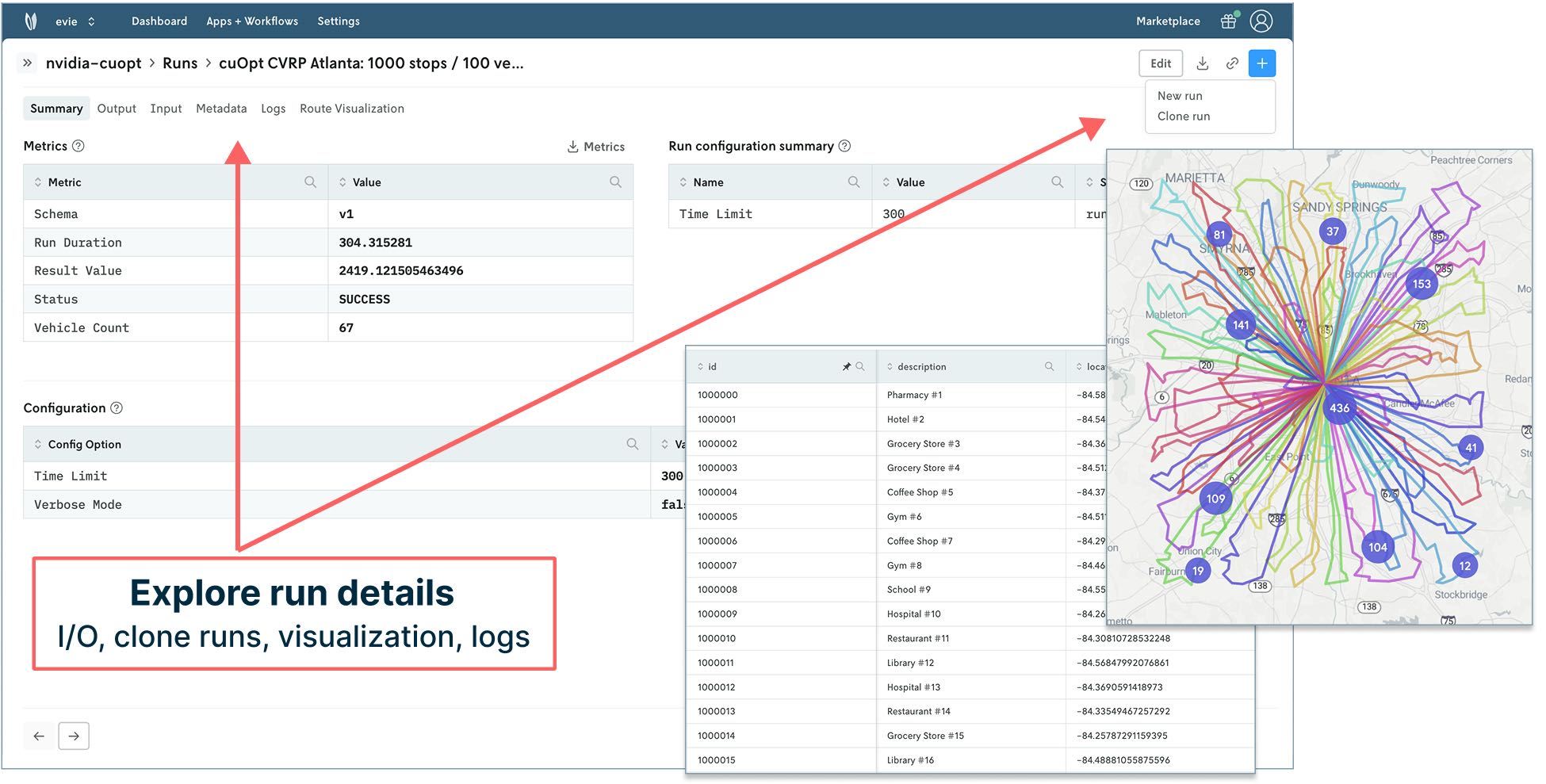Sort run configuration Value column
1546x784 pixels.
[x=886, y=182]
